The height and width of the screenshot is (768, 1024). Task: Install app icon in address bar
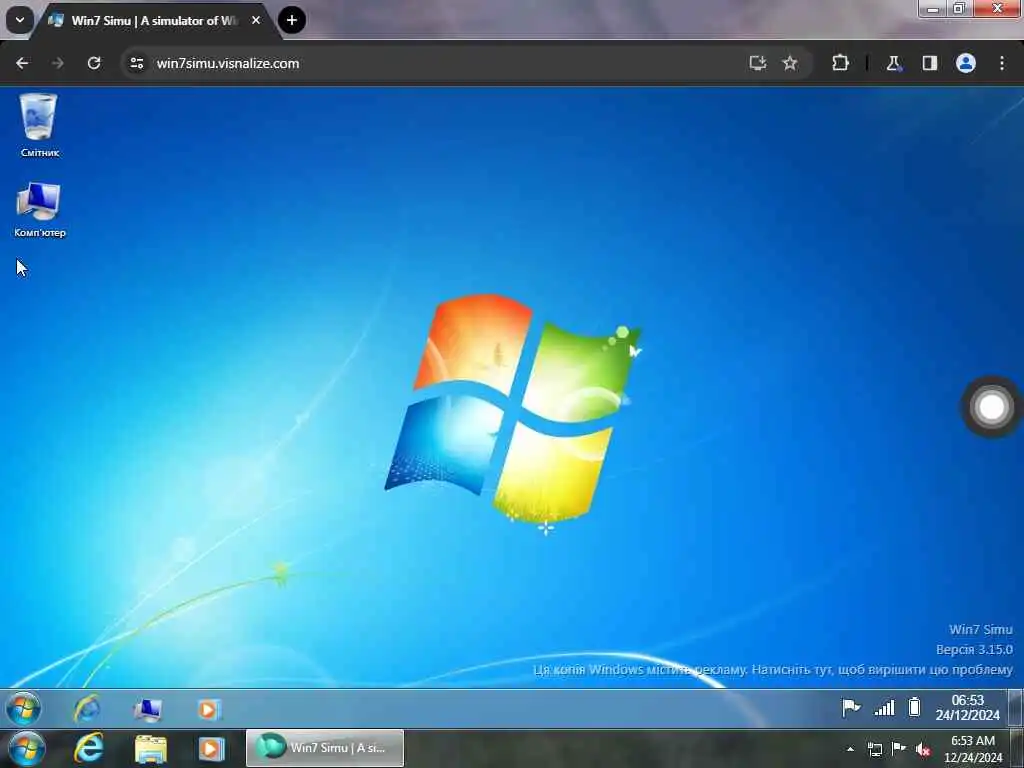click(x=758, y=63)
